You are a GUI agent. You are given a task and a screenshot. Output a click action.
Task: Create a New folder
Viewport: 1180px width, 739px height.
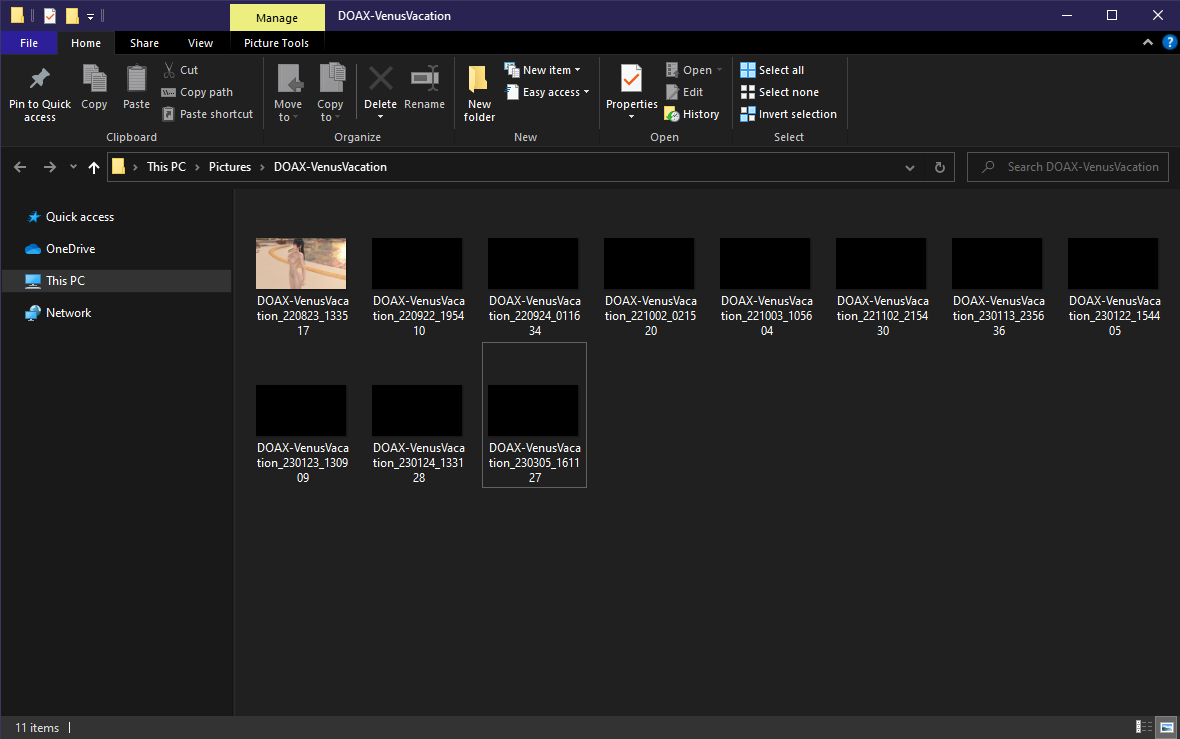[479, 93]
